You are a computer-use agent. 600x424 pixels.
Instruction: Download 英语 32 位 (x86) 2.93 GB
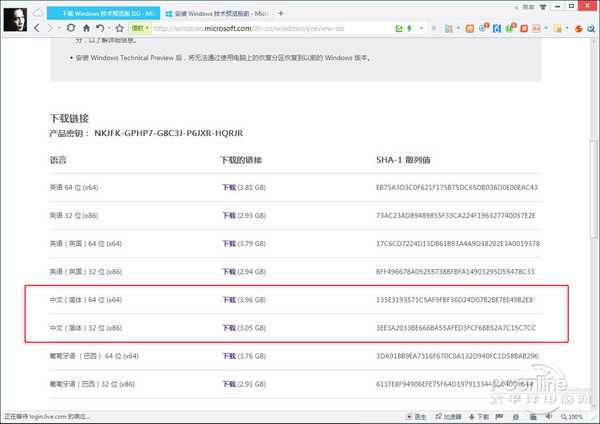point(229,215)
